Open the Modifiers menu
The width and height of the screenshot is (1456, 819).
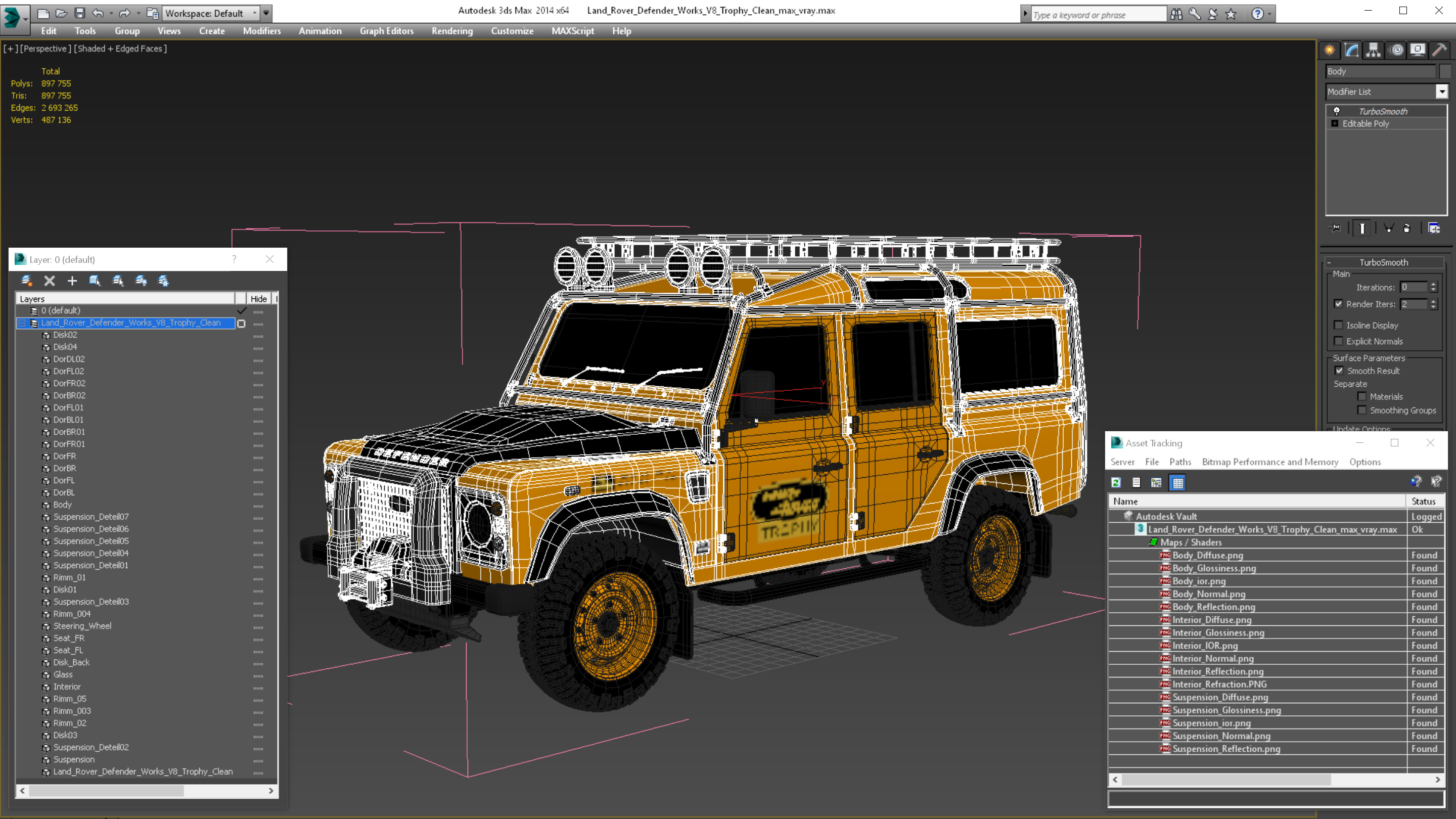262,31
